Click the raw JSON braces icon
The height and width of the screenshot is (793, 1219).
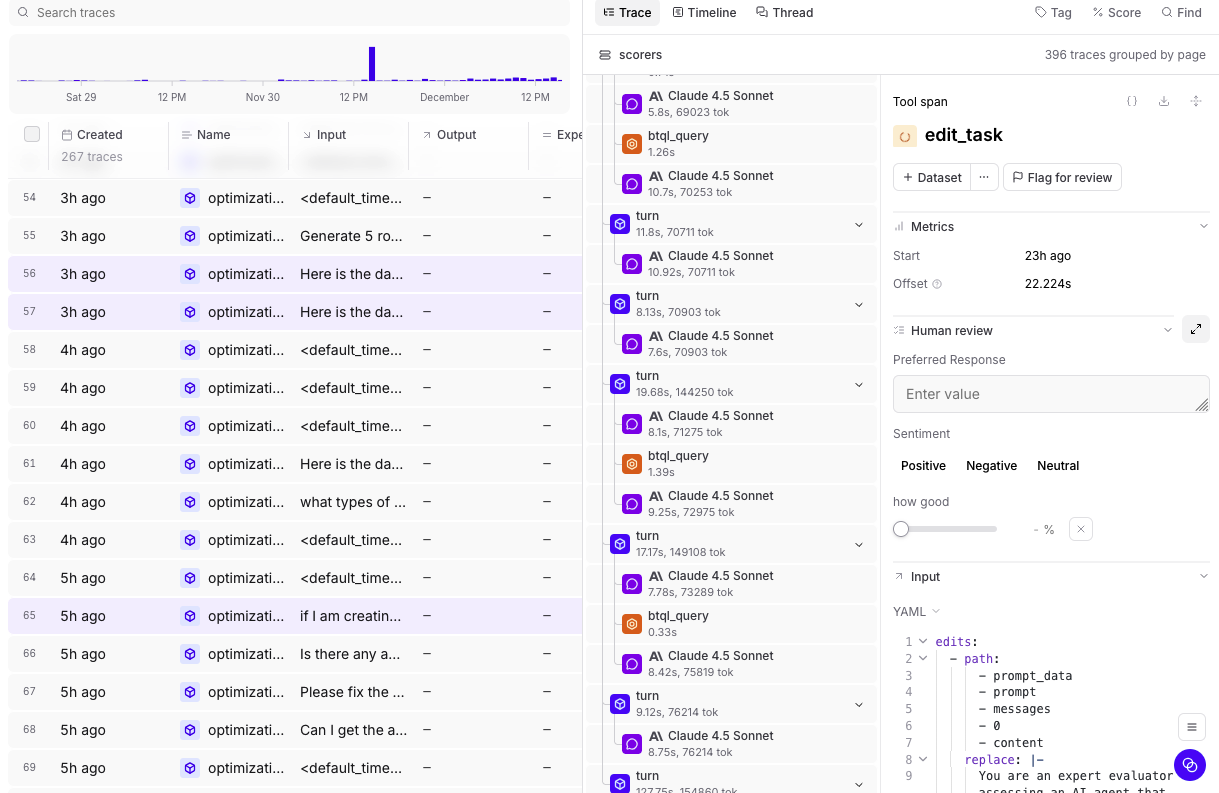tap(1132, 101)
